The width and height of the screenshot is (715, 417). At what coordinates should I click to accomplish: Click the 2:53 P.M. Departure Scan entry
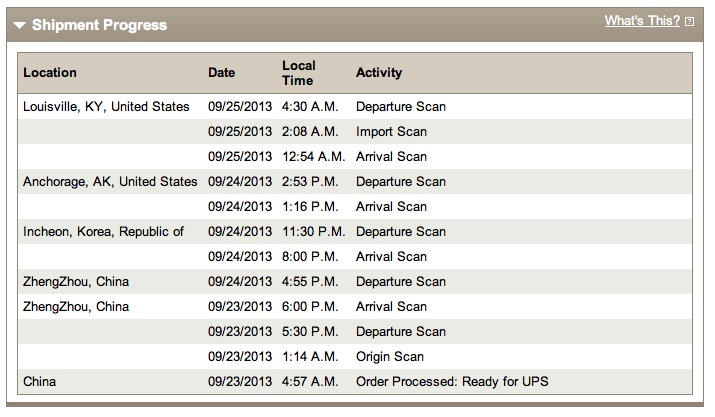pyautogui.click(x=355, y=182)
